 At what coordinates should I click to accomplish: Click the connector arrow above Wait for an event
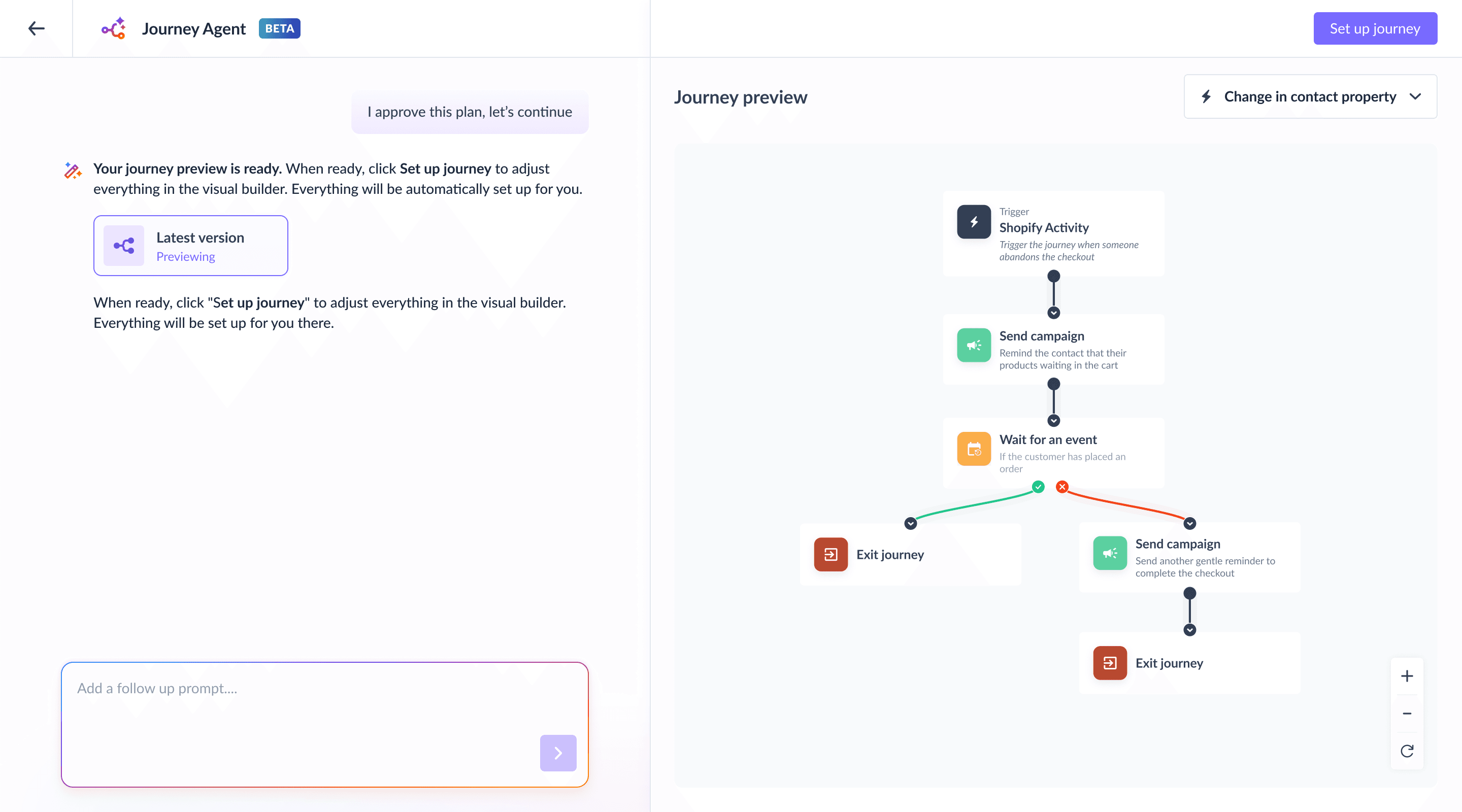tap(1053, 421)
